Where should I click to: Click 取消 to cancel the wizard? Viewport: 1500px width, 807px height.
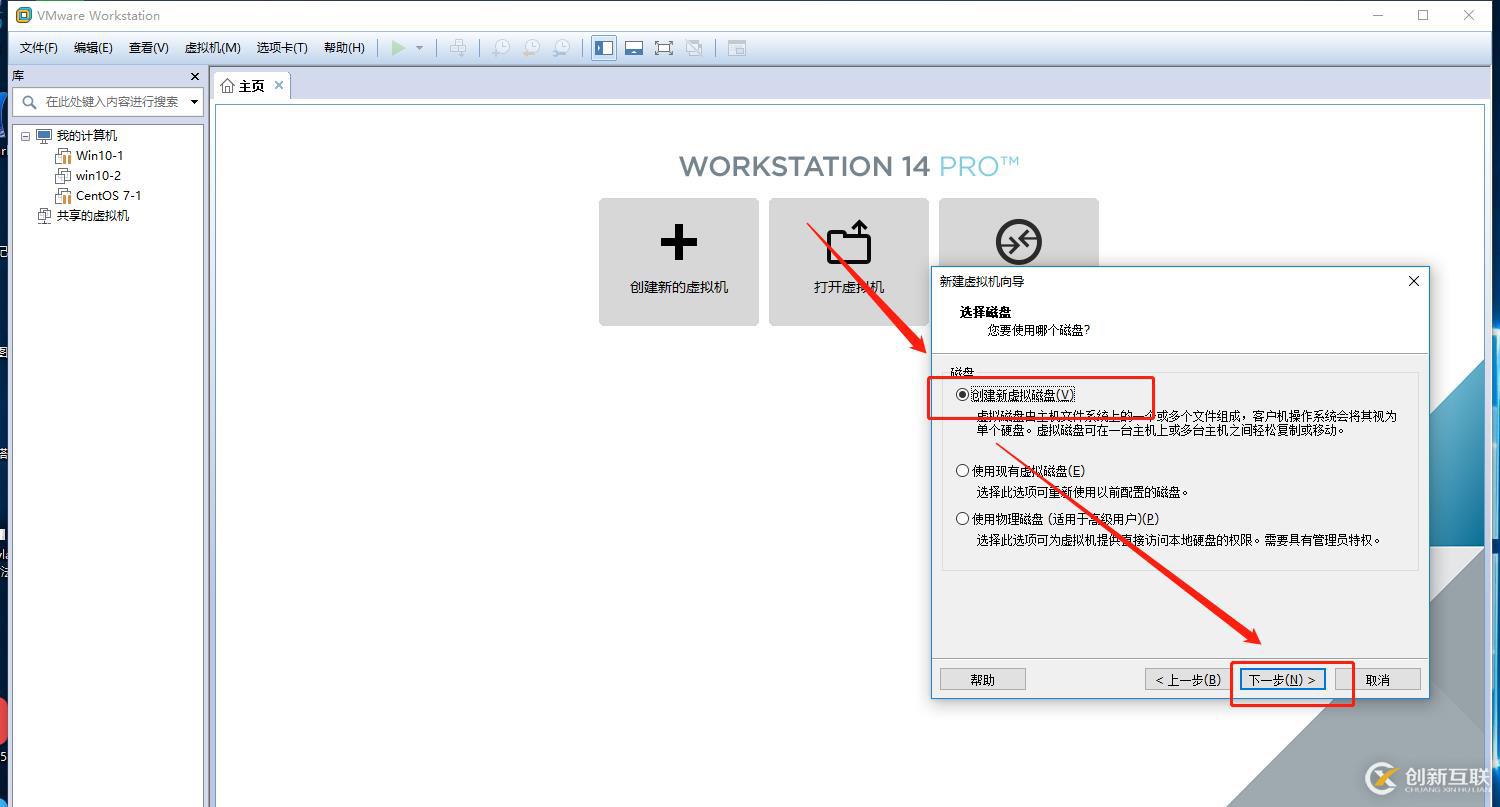pos(1378,680)
